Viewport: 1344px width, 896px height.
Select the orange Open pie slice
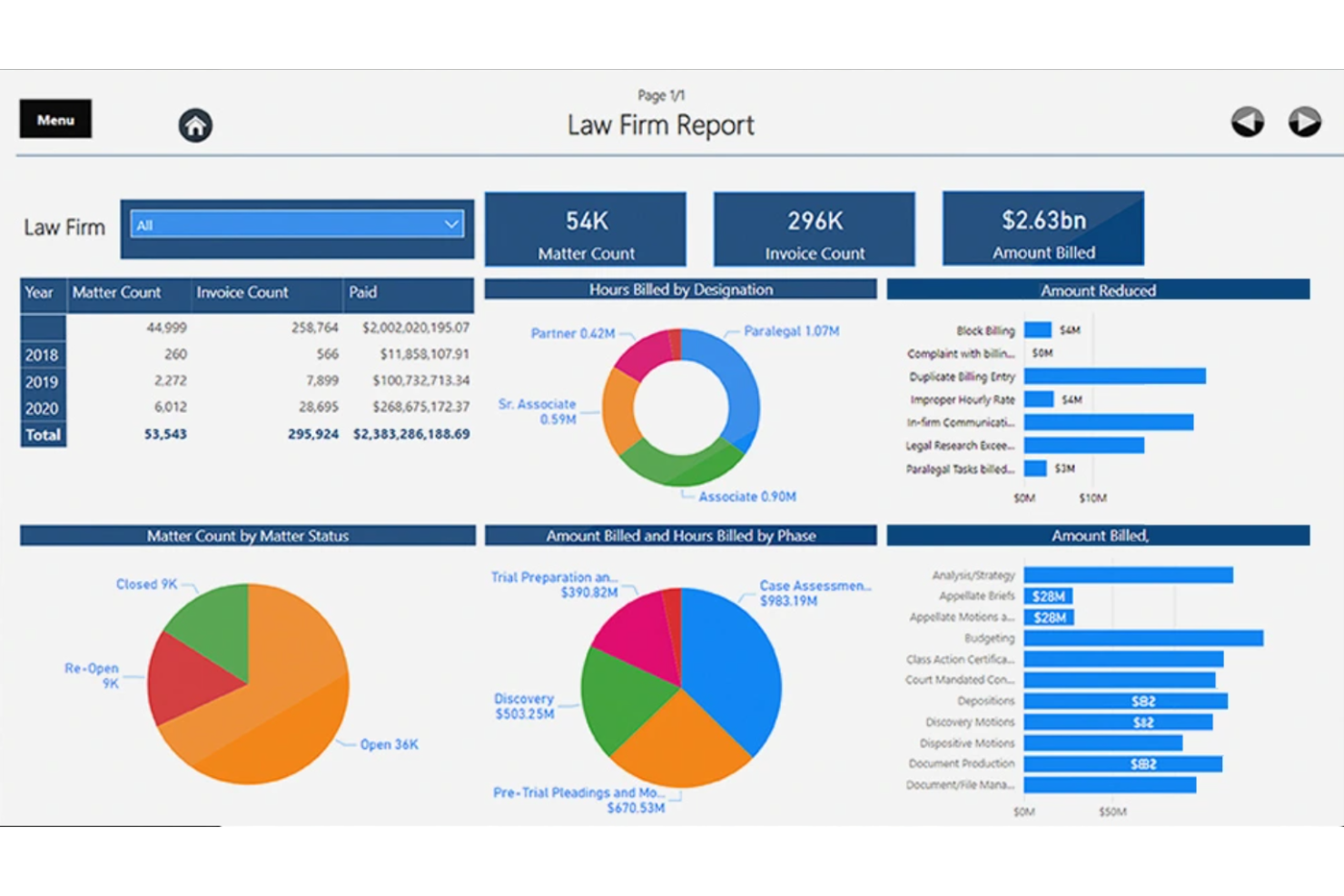[x=282, y=708]
